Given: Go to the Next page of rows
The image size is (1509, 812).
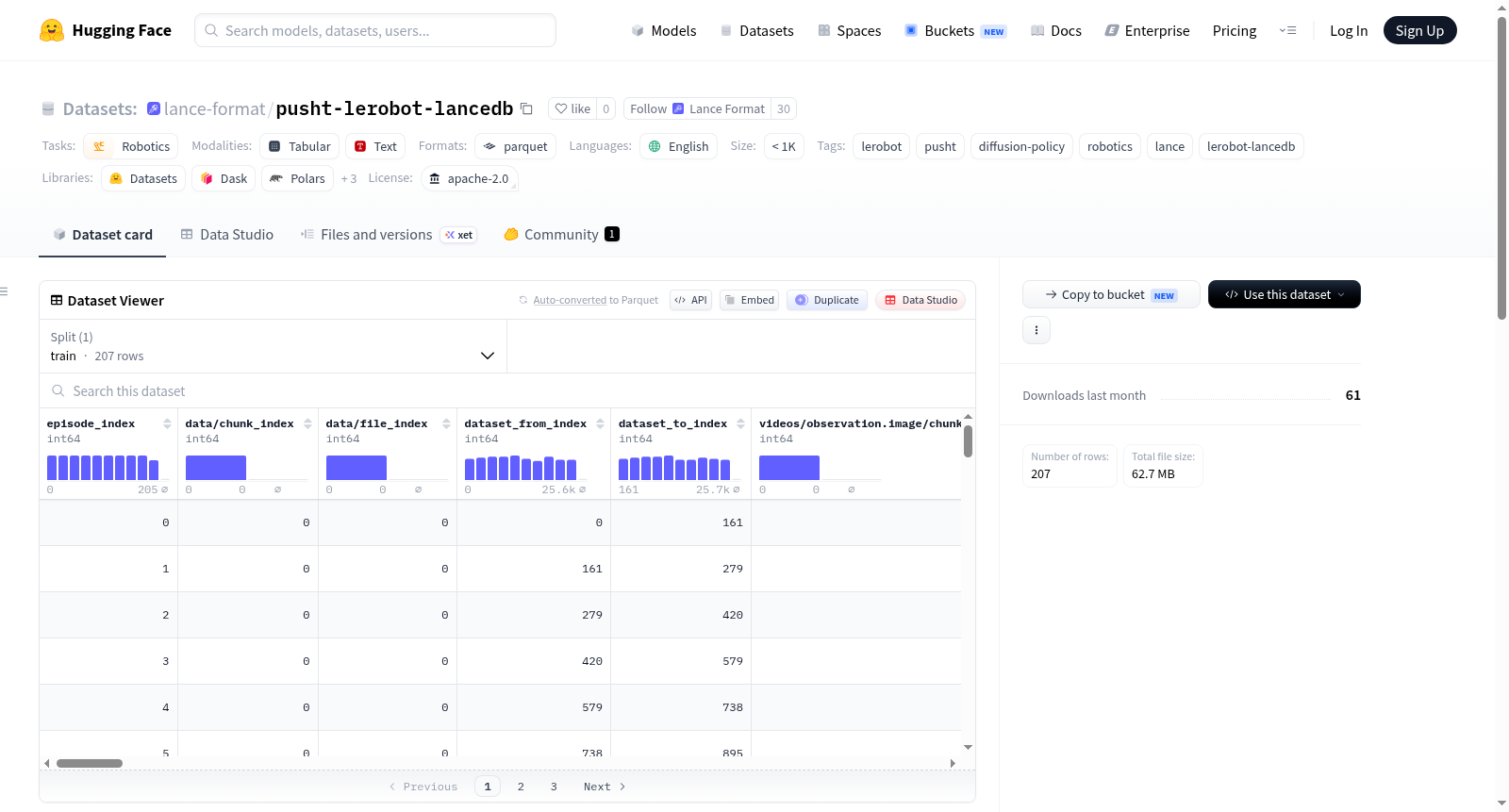Looking at the screenshot, I should pyautogui.click(x=605, y=787).
